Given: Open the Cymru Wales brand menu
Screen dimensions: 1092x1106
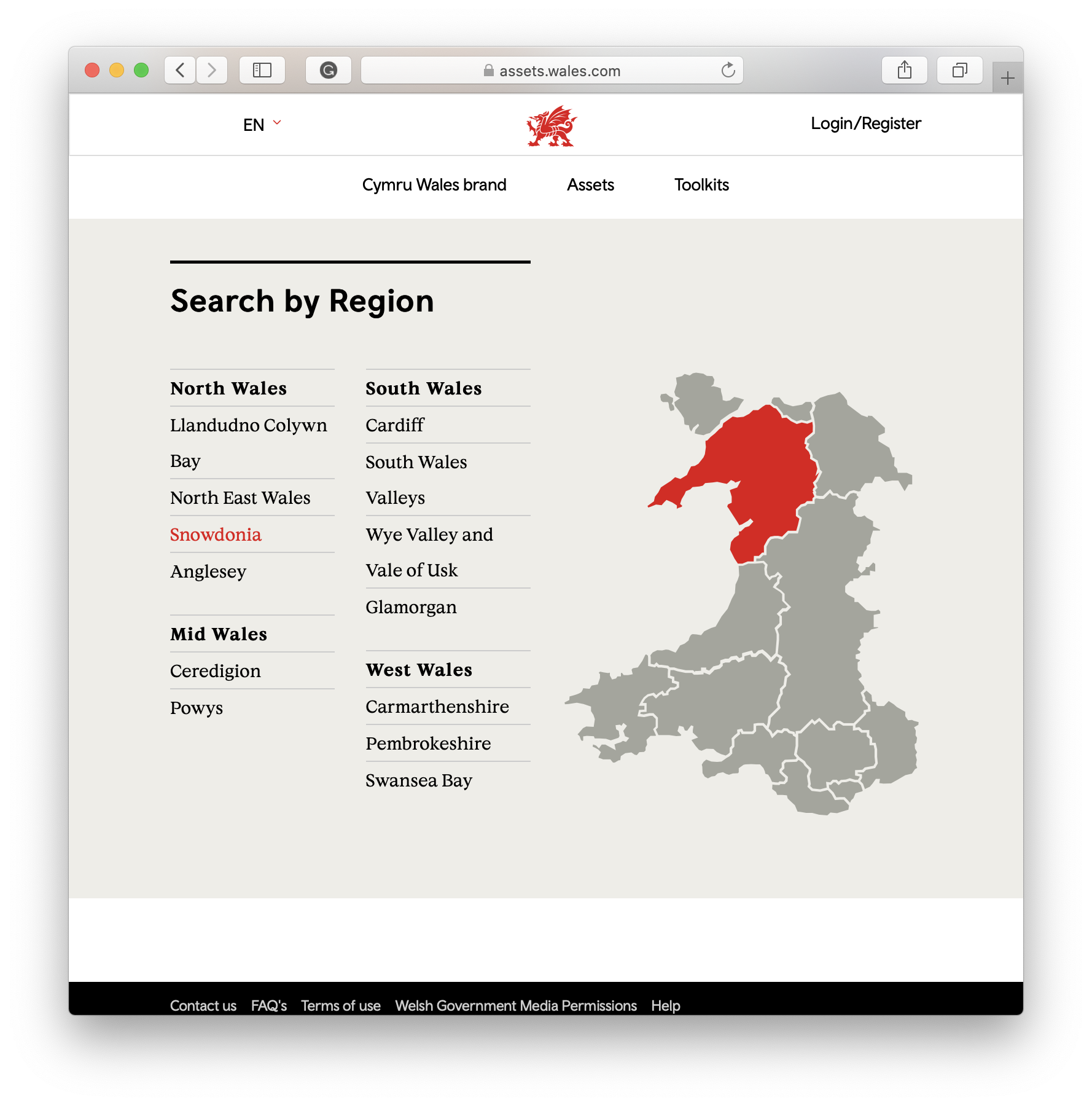Looking at the screenshot, I should (434, 185).
